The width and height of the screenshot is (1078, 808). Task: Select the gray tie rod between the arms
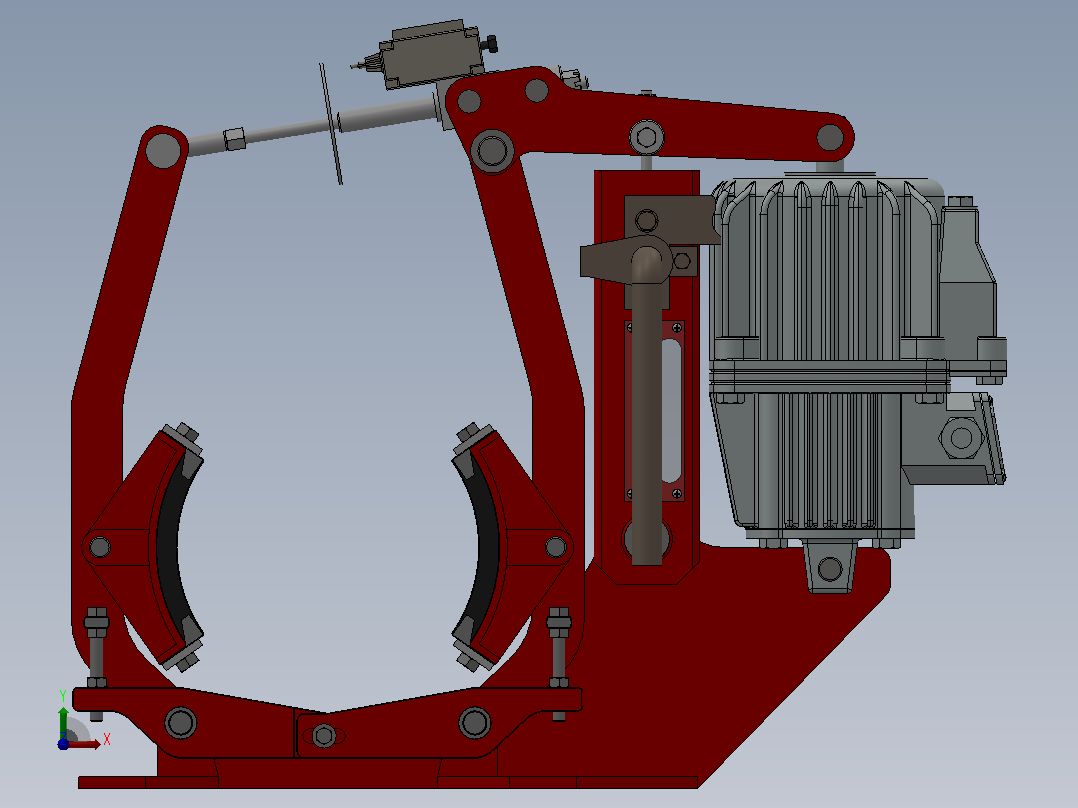pos(313,129)
